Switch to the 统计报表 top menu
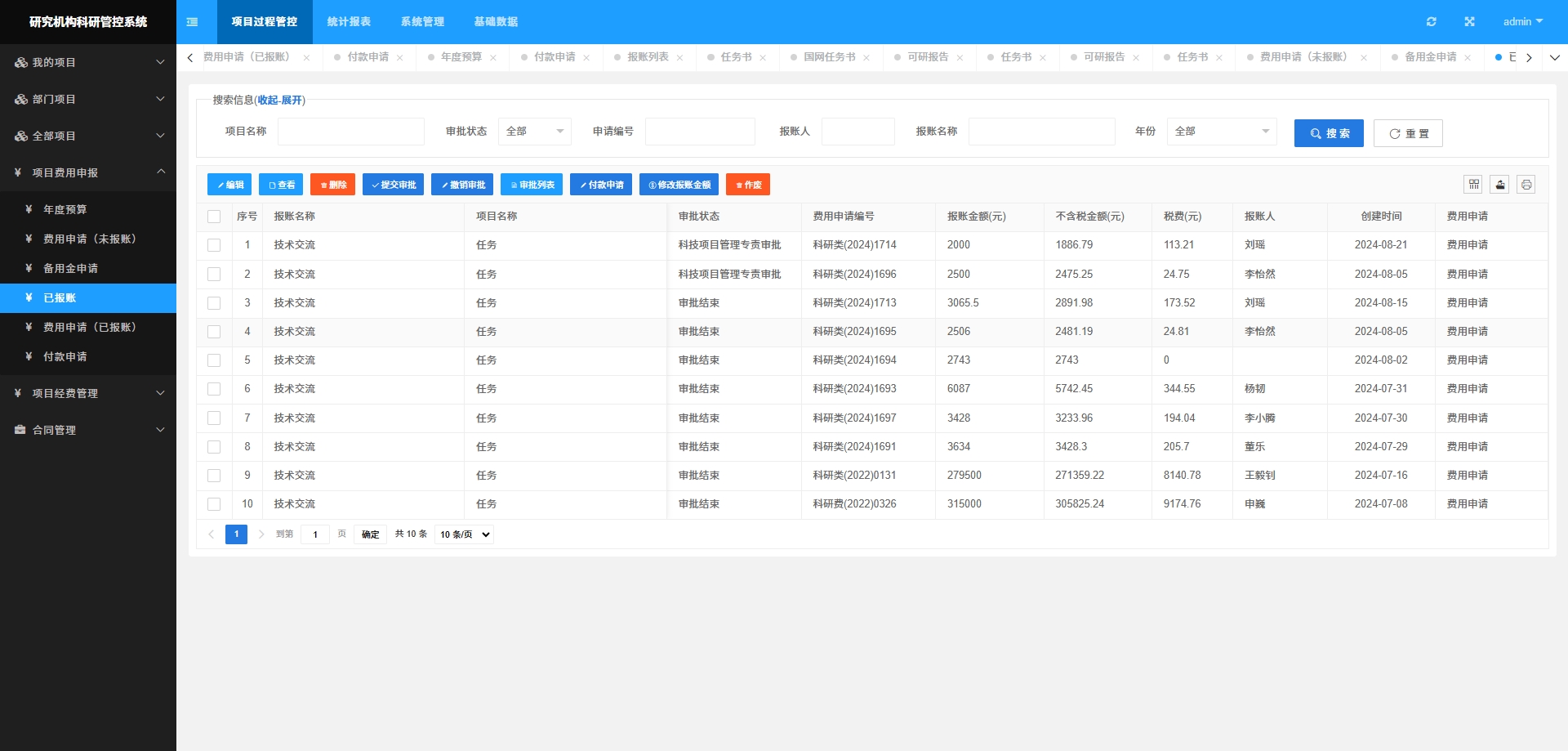 point(349,22)
